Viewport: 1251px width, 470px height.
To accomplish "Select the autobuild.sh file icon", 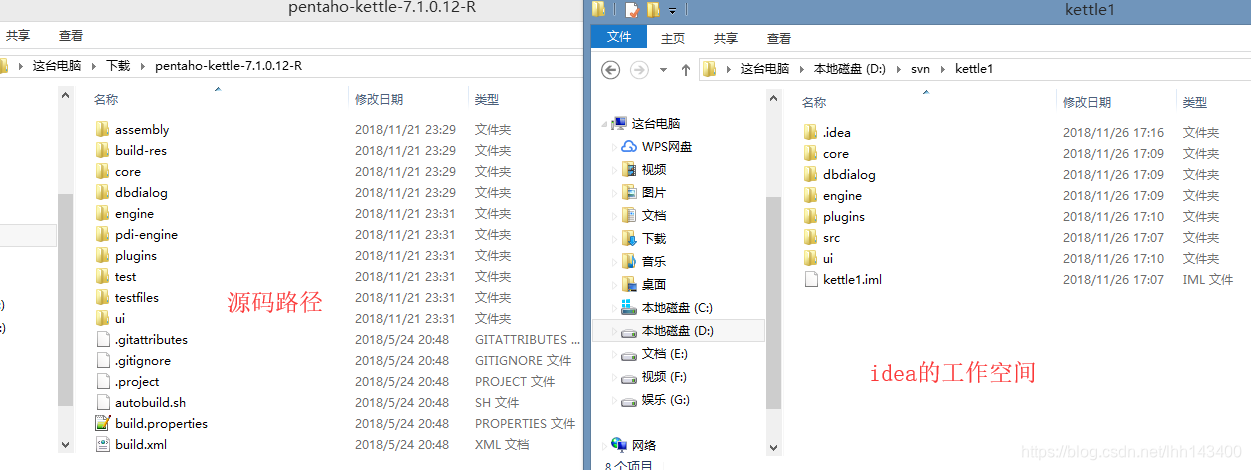I will [x=102, y=402].
